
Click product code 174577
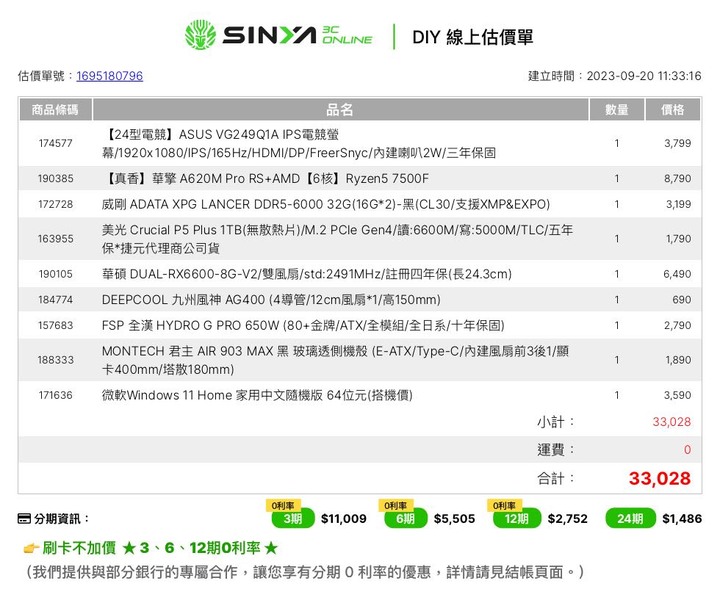(x=56, y=143)
